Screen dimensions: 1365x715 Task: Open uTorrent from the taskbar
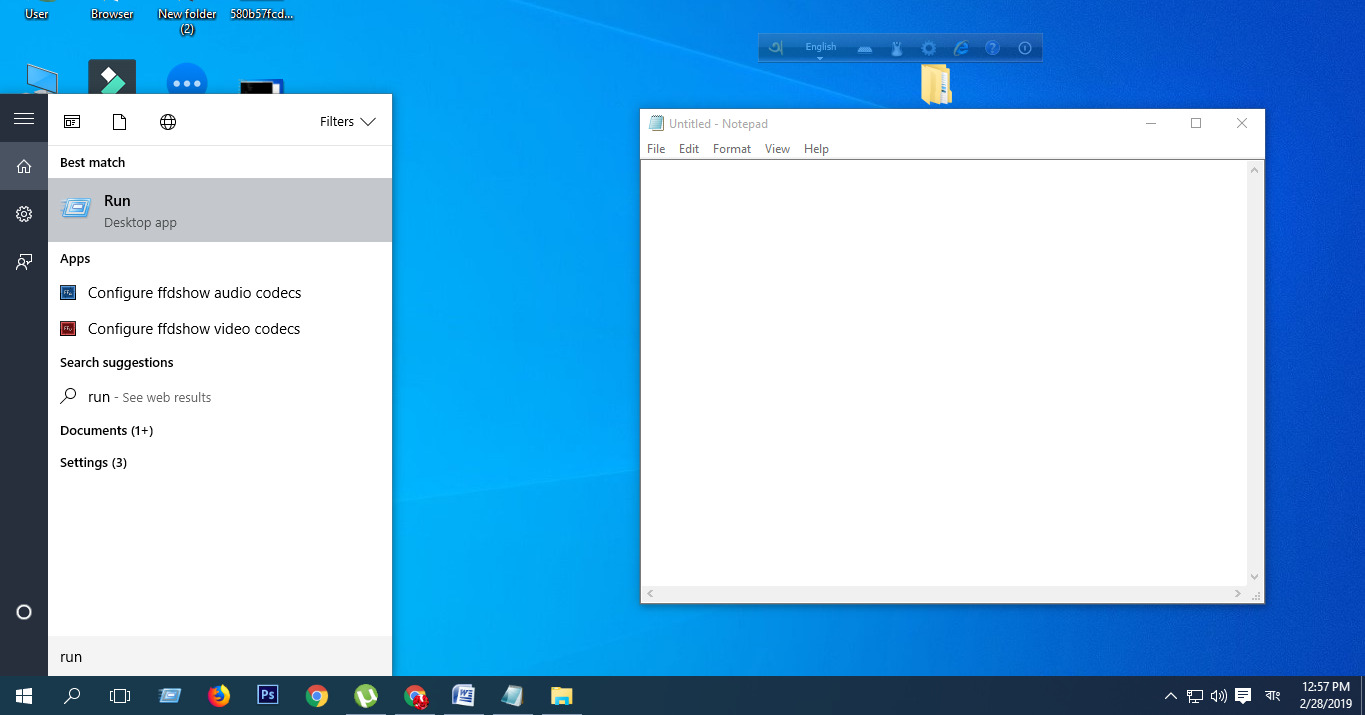(x=365, y=695)
